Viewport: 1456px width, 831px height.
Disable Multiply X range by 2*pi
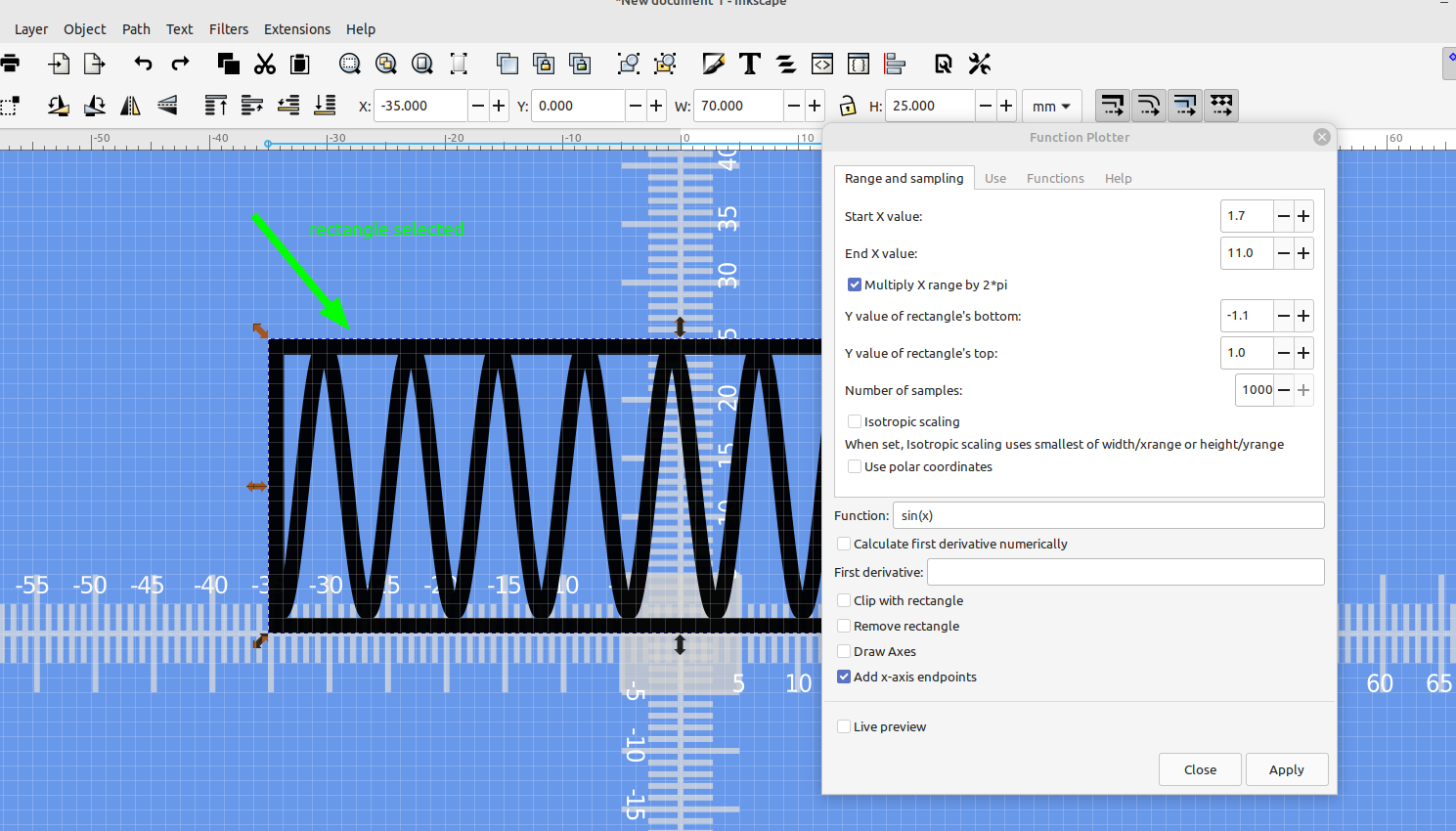click(x=854, y=284)
